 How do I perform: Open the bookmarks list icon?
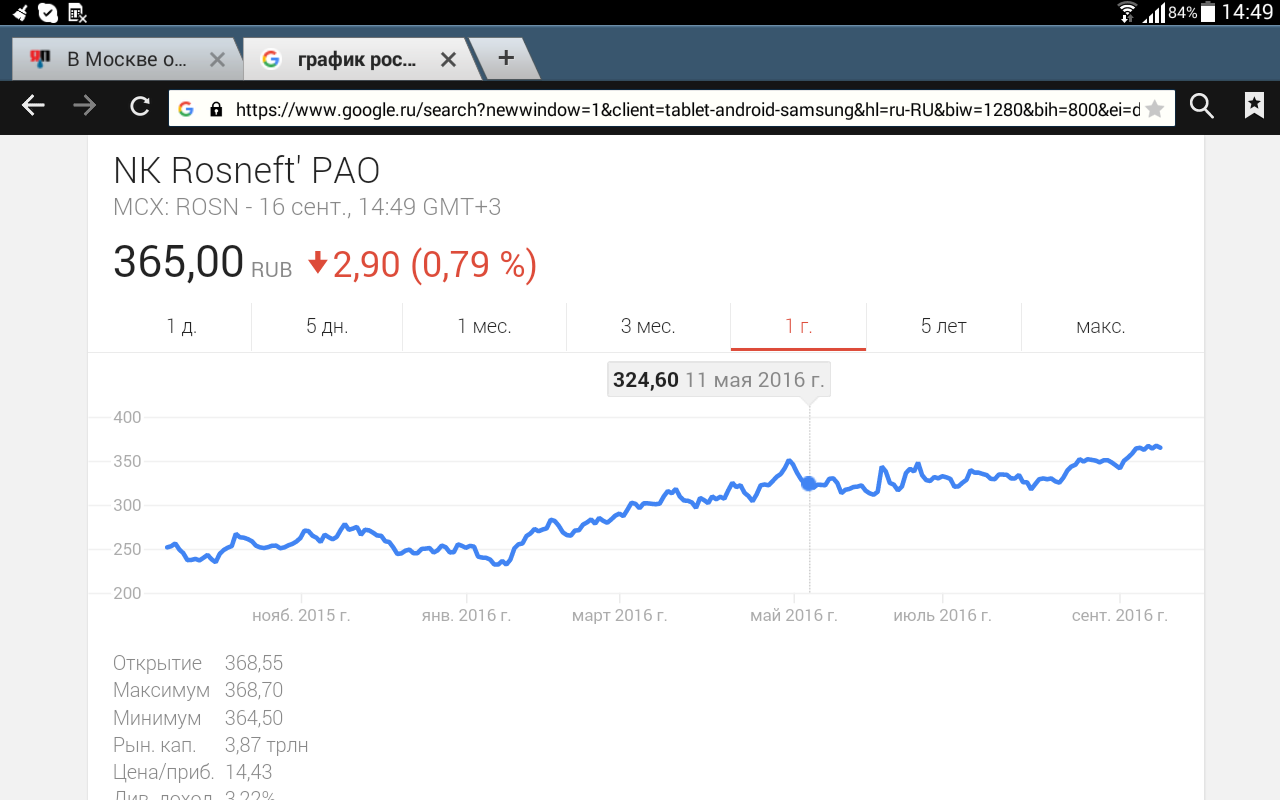pyautogui.click(x=1254, y=106)
